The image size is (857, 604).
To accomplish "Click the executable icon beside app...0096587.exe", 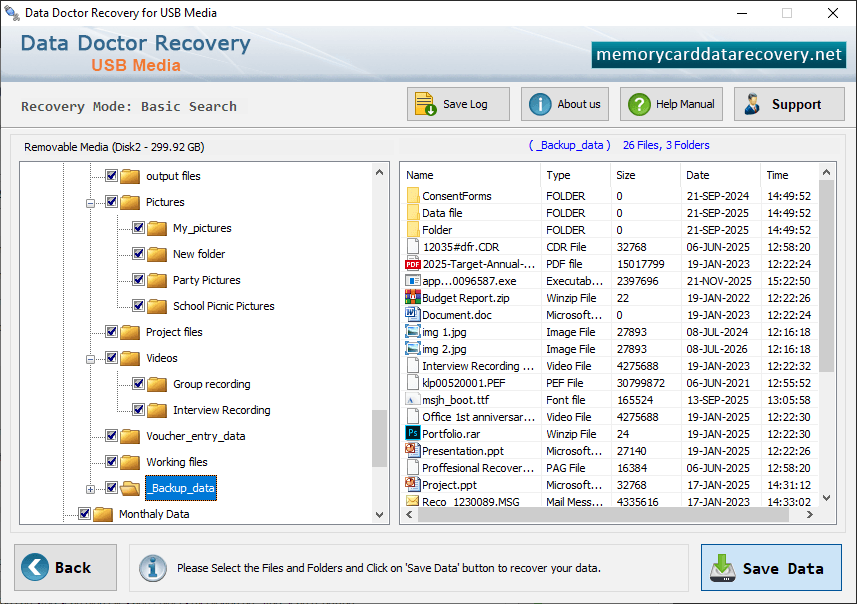I will (x=412, y=280).
